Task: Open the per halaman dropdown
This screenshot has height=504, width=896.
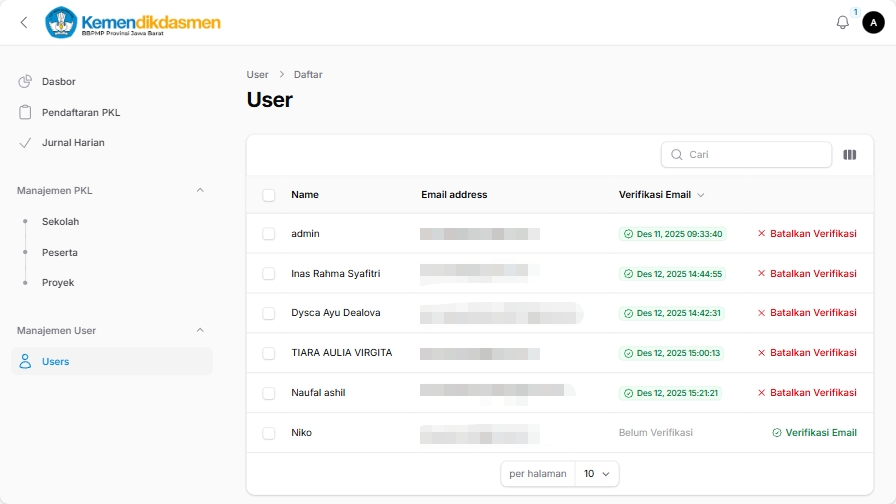Action: (596, 473)
